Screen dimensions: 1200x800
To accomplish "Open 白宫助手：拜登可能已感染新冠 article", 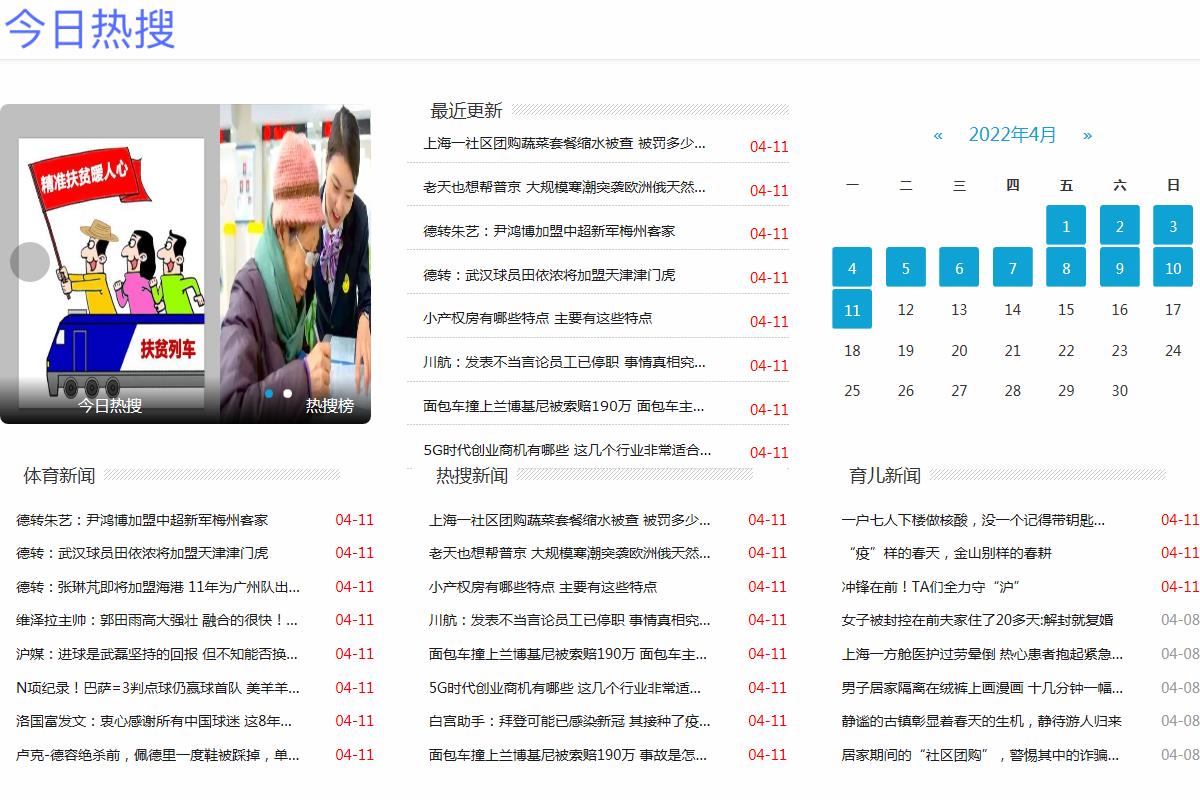I will coord(570,721).
